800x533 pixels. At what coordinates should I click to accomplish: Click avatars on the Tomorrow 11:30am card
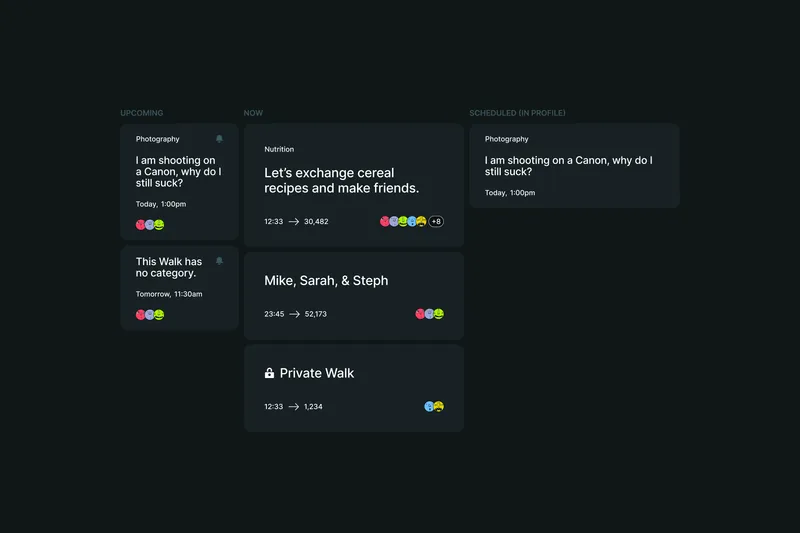coord(150,315)
